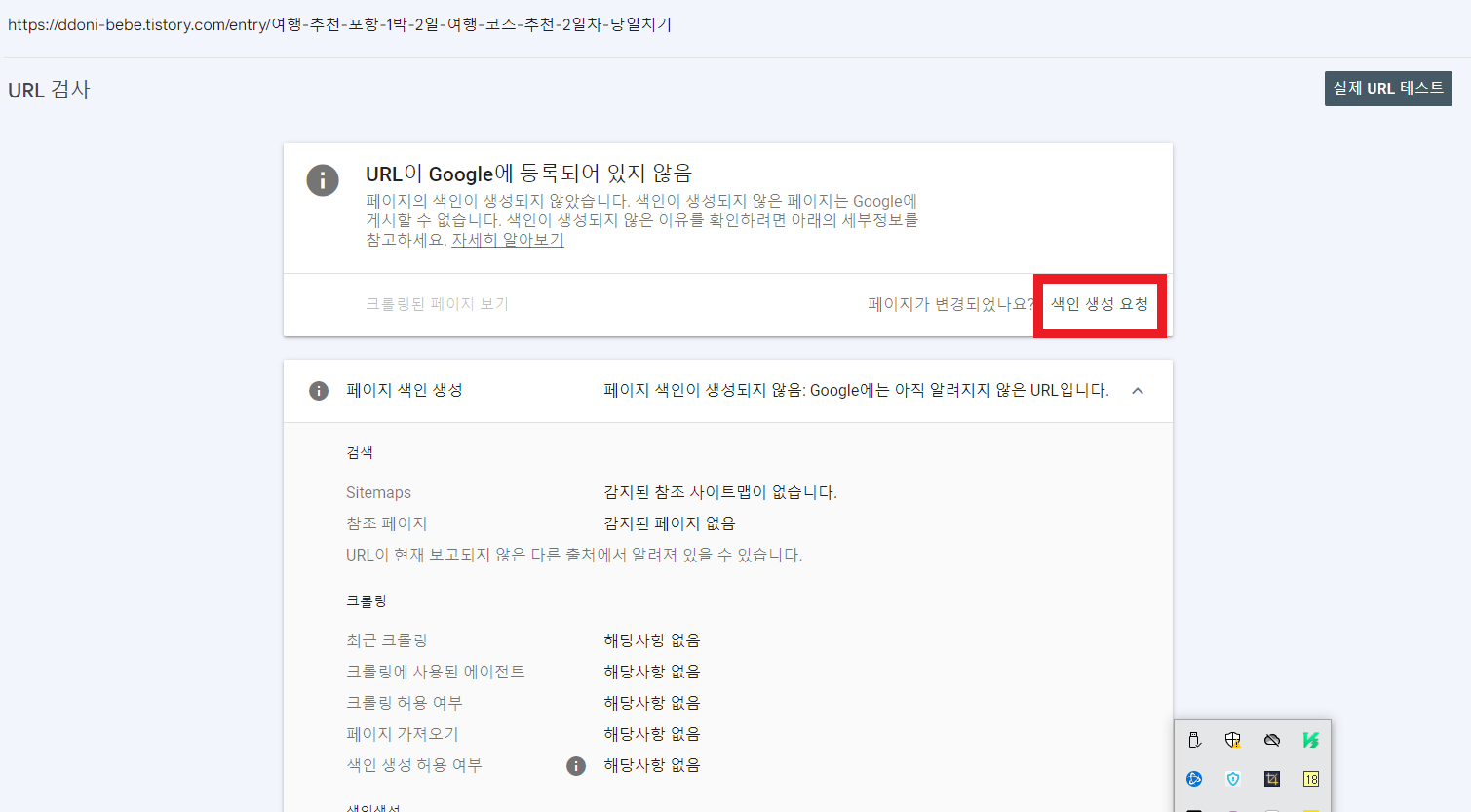Click the Sitemaps row label
The width and height of the screenshot is (1471, 812).
pyautogui.click(x=378, y=493)
